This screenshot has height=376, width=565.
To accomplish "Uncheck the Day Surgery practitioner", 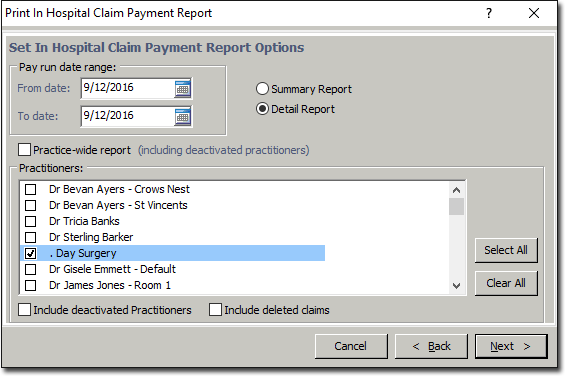I will [31, 253].
